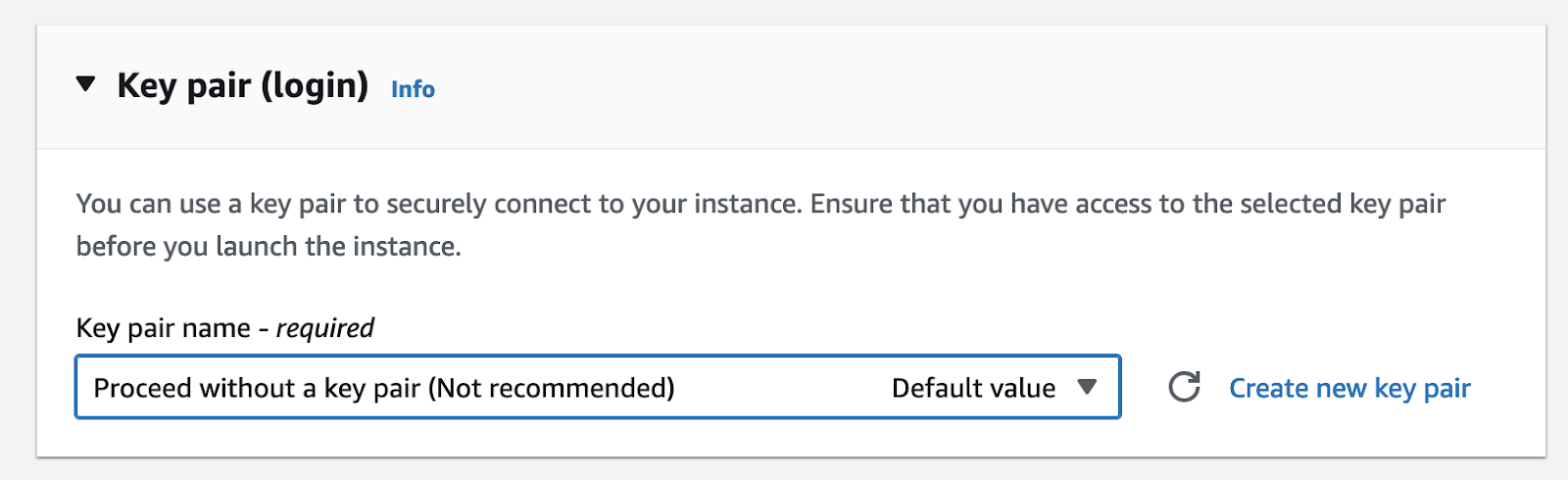Screen dimensions: 1568x480
Task: Click blank space between 'recommended)' and 'Default value'
Action: point(784,389)
